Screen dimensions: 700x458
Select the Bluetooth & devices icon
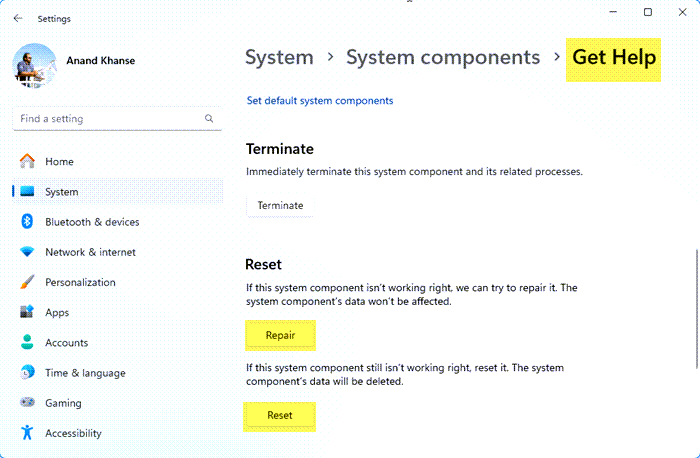(27, 222)
